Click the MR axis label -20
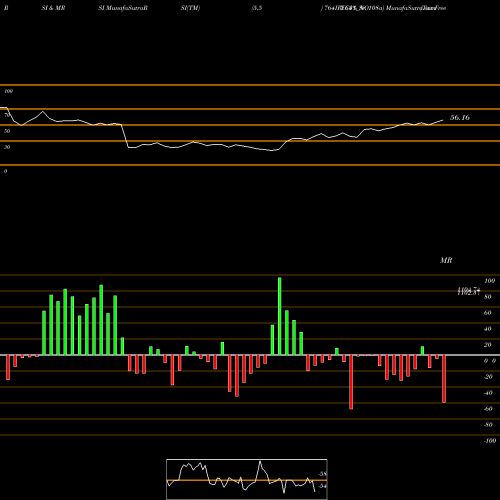This screenshot has width=500, height=500. (x=488, y=377)
